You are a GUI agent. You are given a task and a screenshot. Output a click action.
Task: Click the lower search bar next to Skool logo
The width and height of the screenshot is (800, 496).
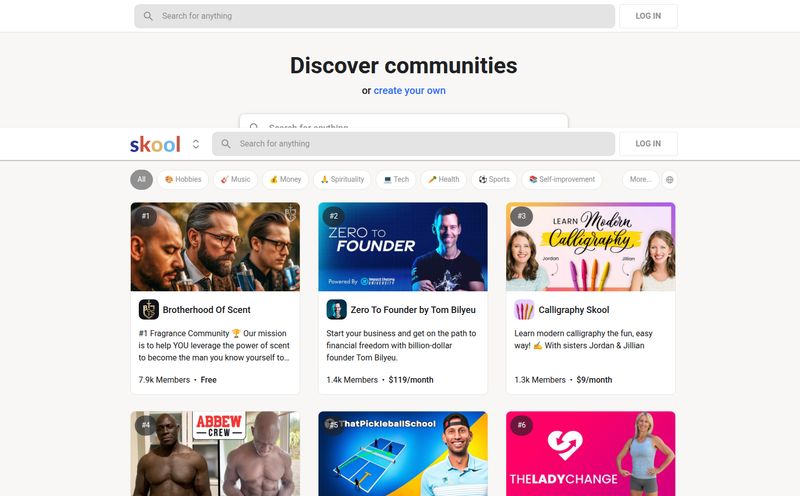413,144
